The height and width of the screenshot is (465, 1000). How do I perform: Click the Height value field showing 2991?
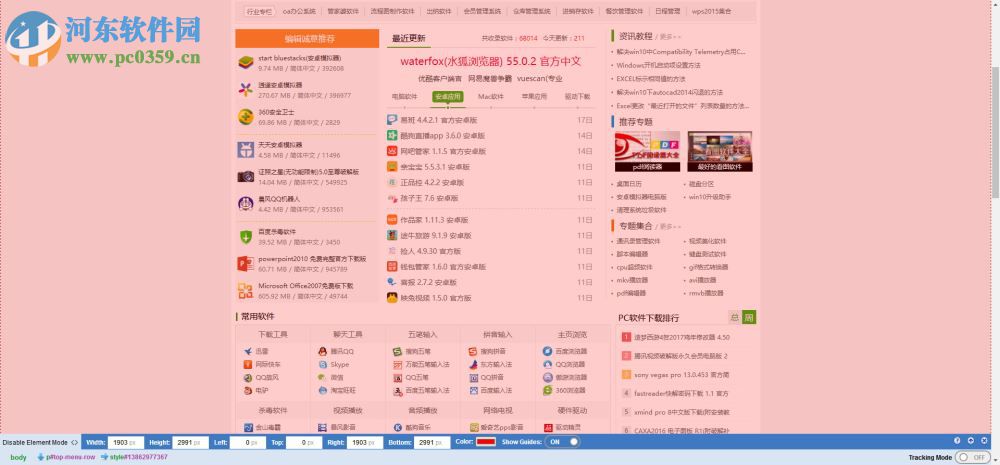tap(191, 442)
